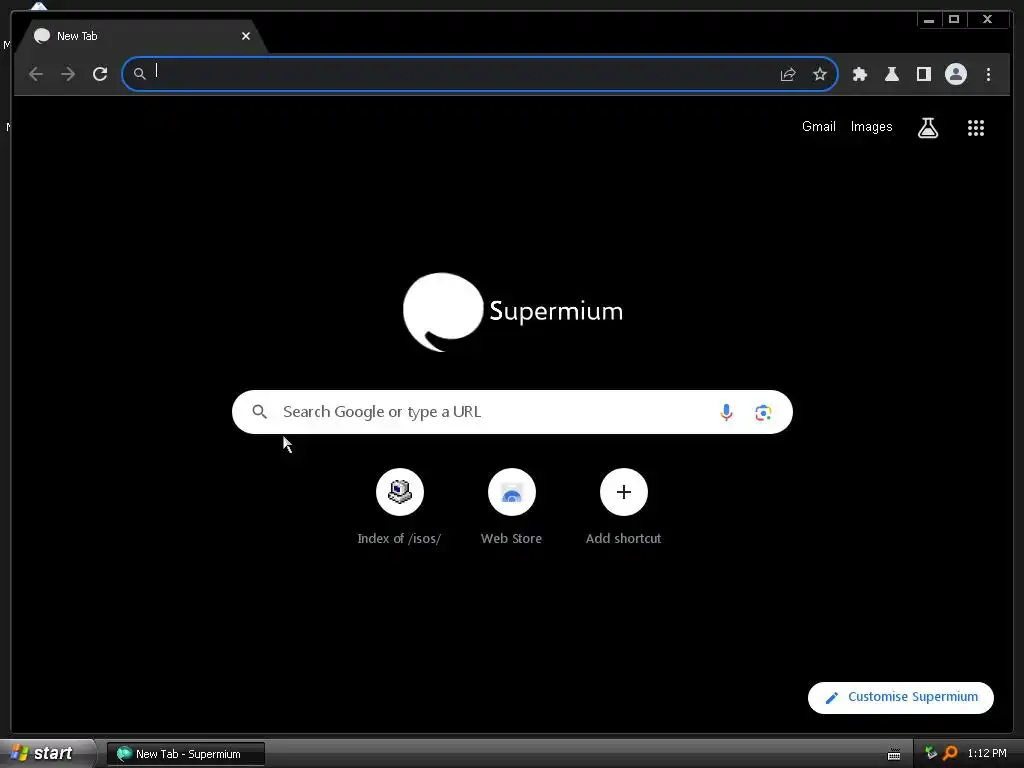Close the New Tab tab
This screenshot has width=1024, height=768.
coord(246,37)
